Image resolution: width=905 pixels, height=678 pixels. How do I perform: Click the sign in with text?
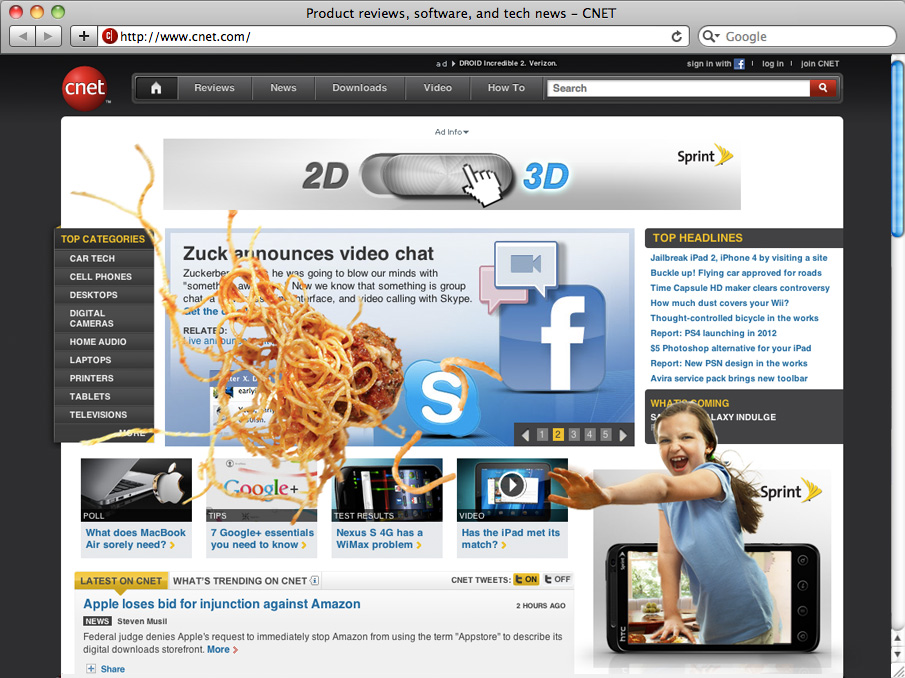tap(709, 63)
